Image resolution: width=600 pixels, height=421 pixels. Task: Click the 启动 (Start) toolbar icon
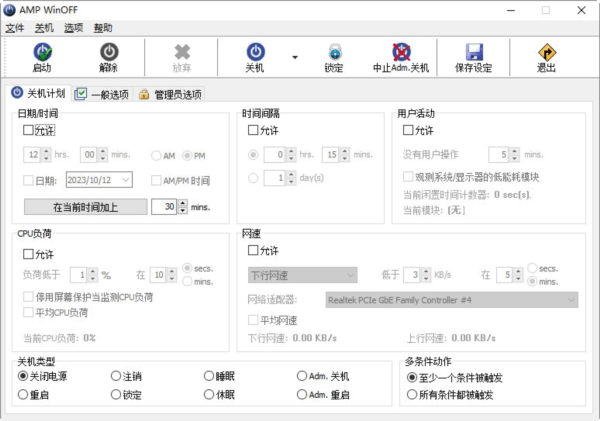coord(41,52)
